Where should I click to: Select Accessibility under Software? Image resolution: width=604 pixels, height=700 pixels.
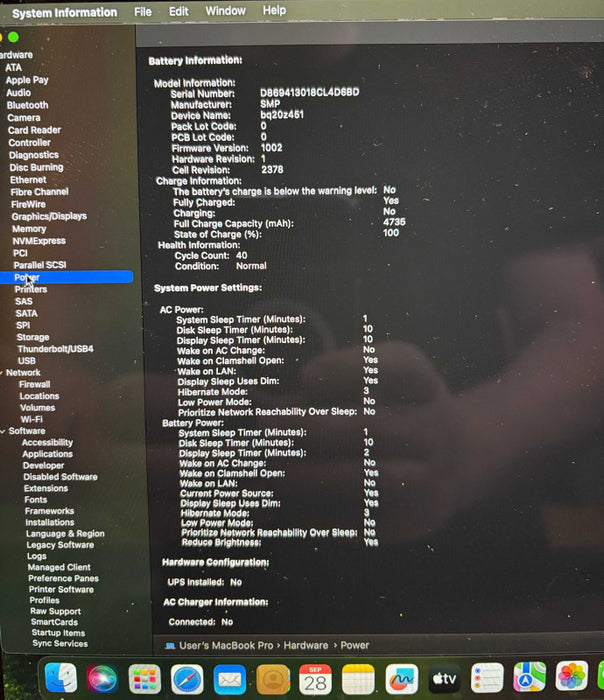point(47,442)
